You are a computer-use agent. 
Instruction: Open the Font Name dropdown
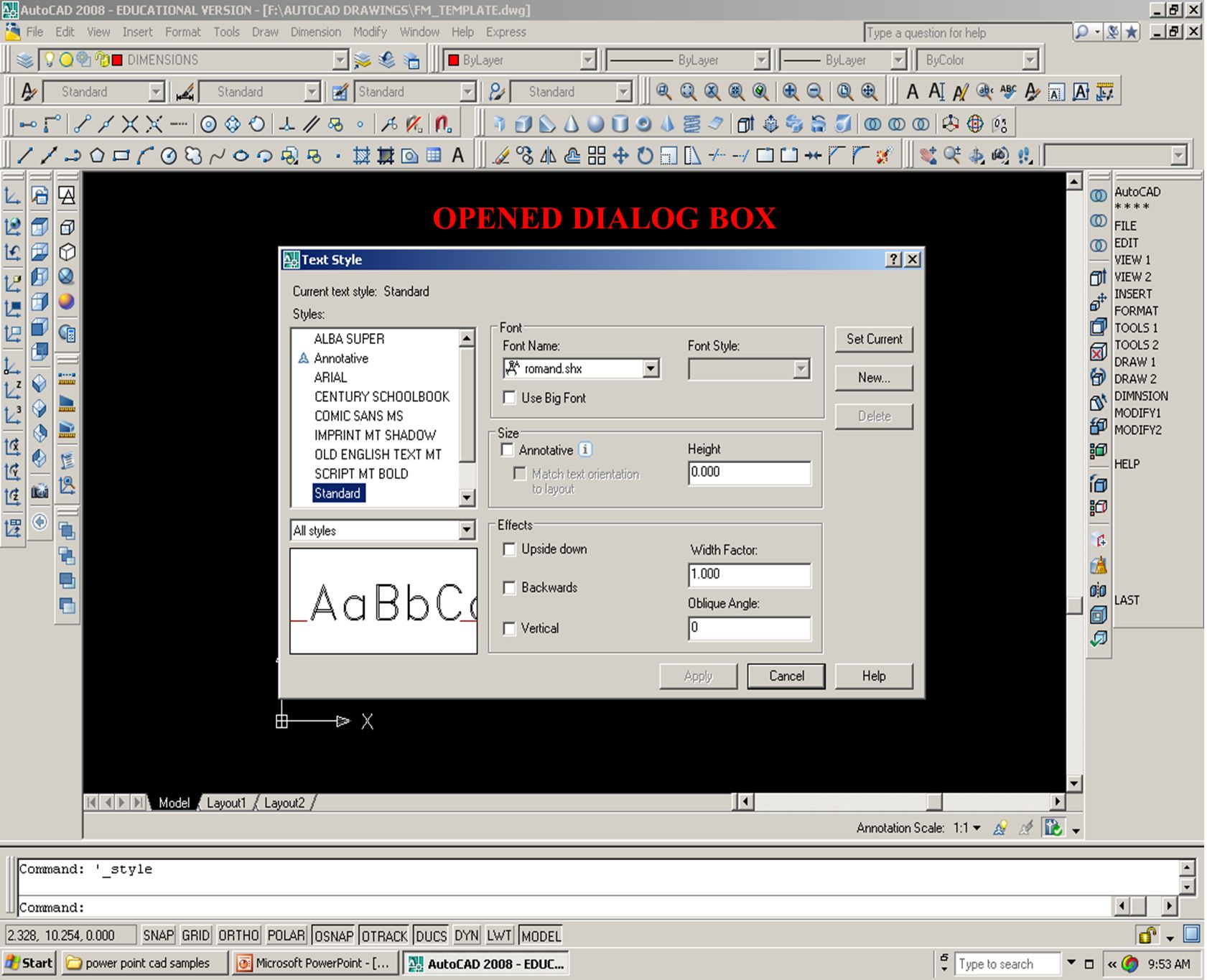coord(651,368)
